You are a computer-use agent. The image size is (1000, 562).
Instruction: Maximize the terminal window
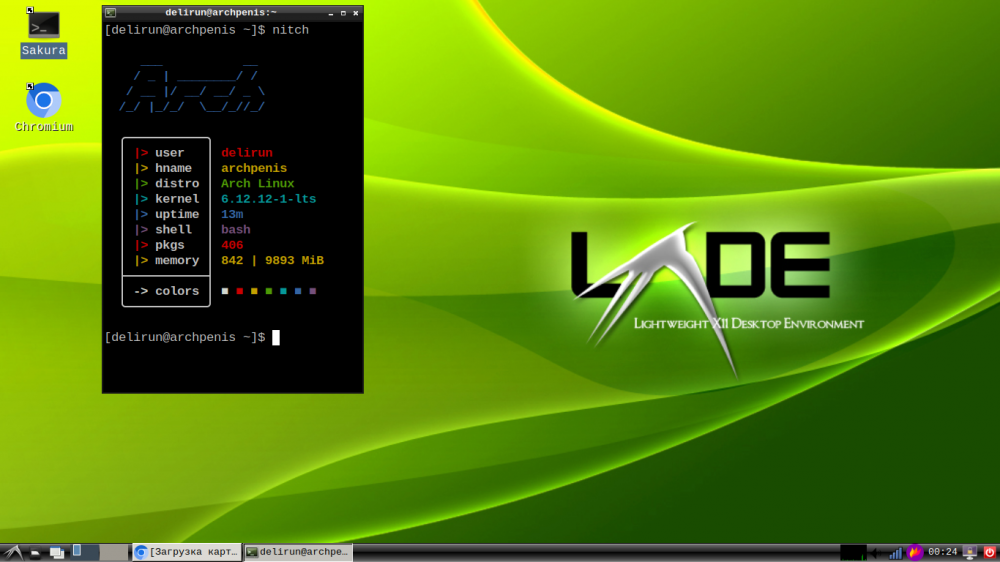coord(343,13)
